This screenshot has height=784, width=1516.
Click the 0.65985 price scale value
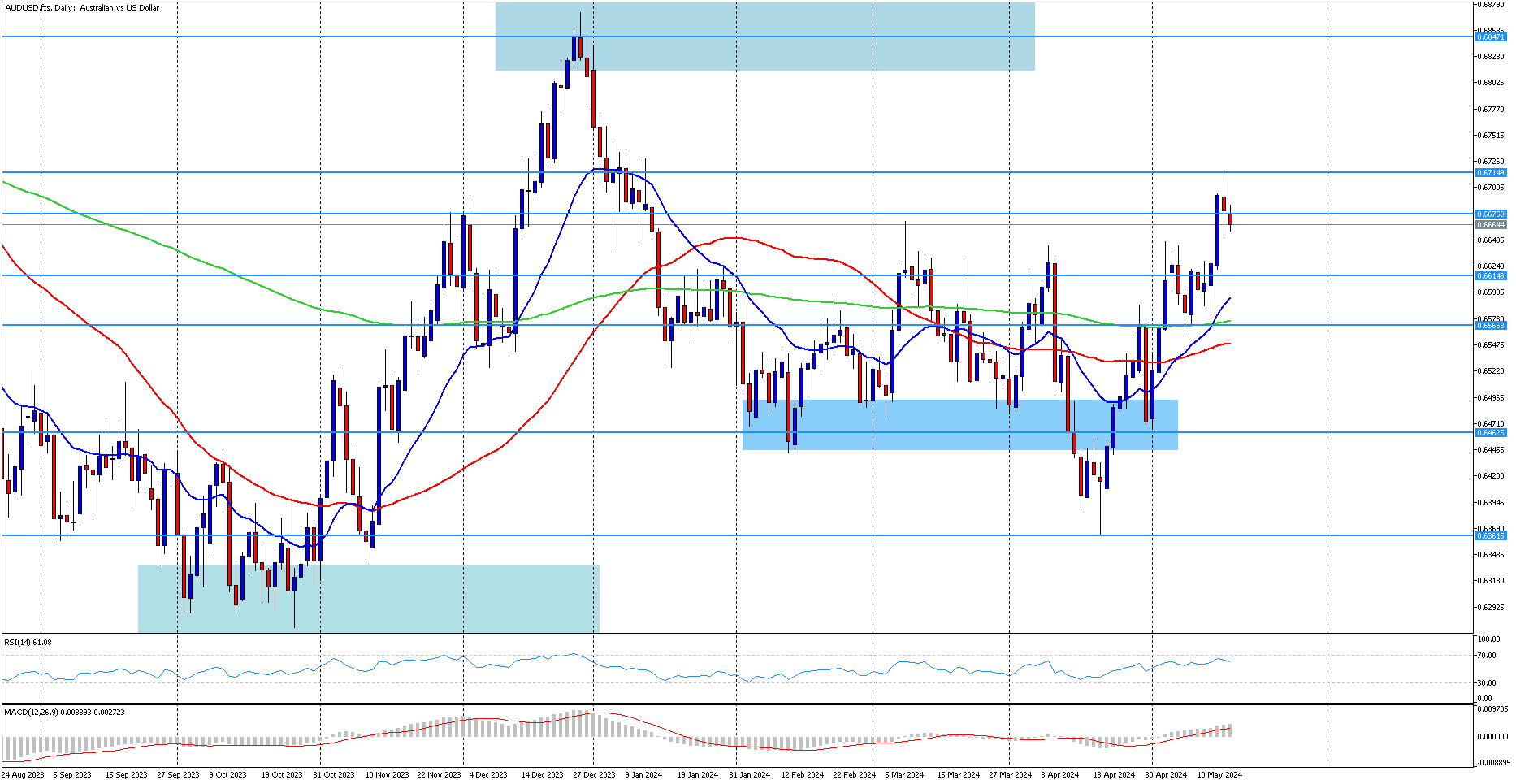pos(1491,292)
